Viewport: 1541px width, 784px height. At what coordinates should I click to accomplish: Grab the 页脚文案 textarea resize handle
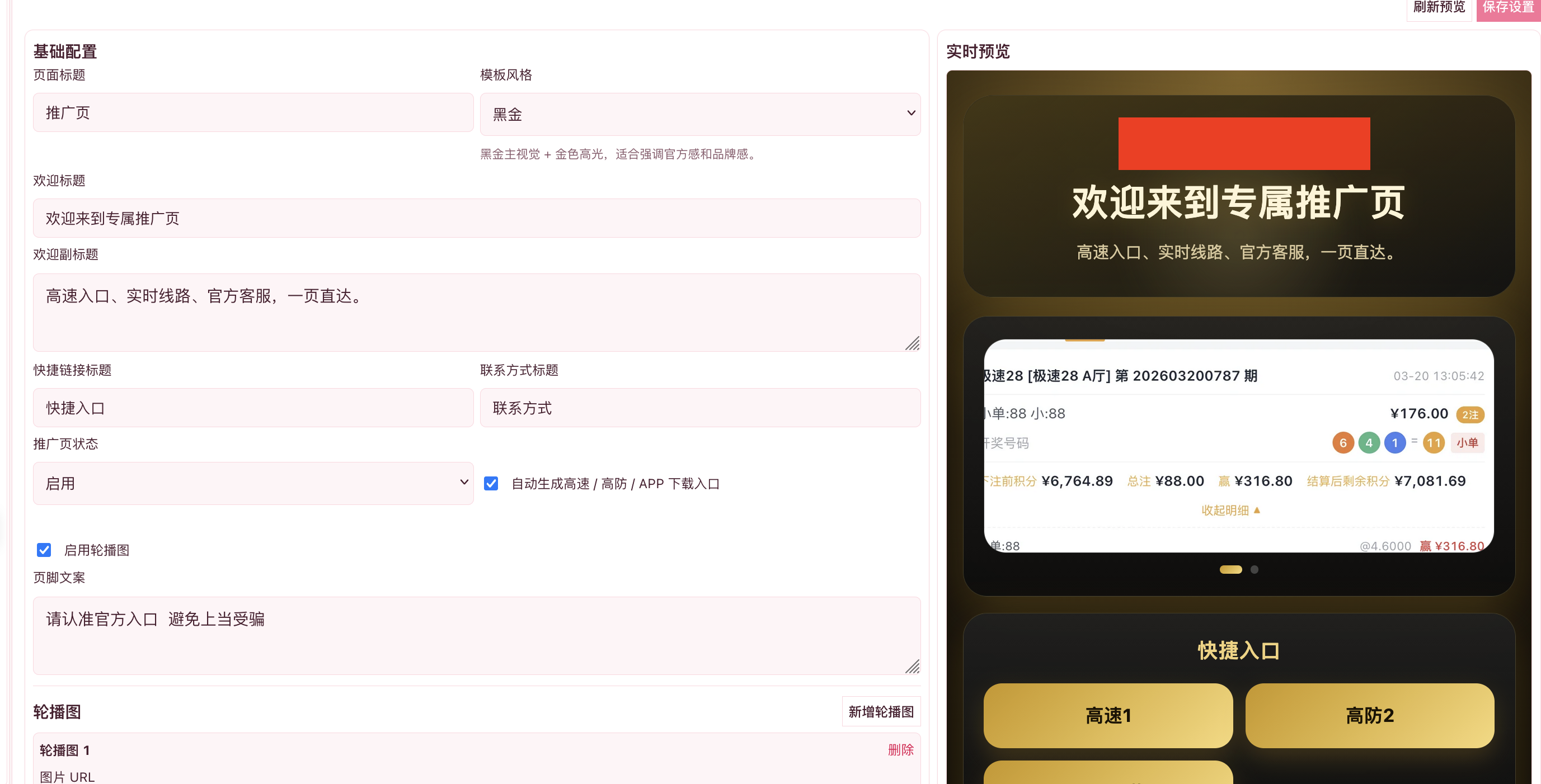point(912,666)
